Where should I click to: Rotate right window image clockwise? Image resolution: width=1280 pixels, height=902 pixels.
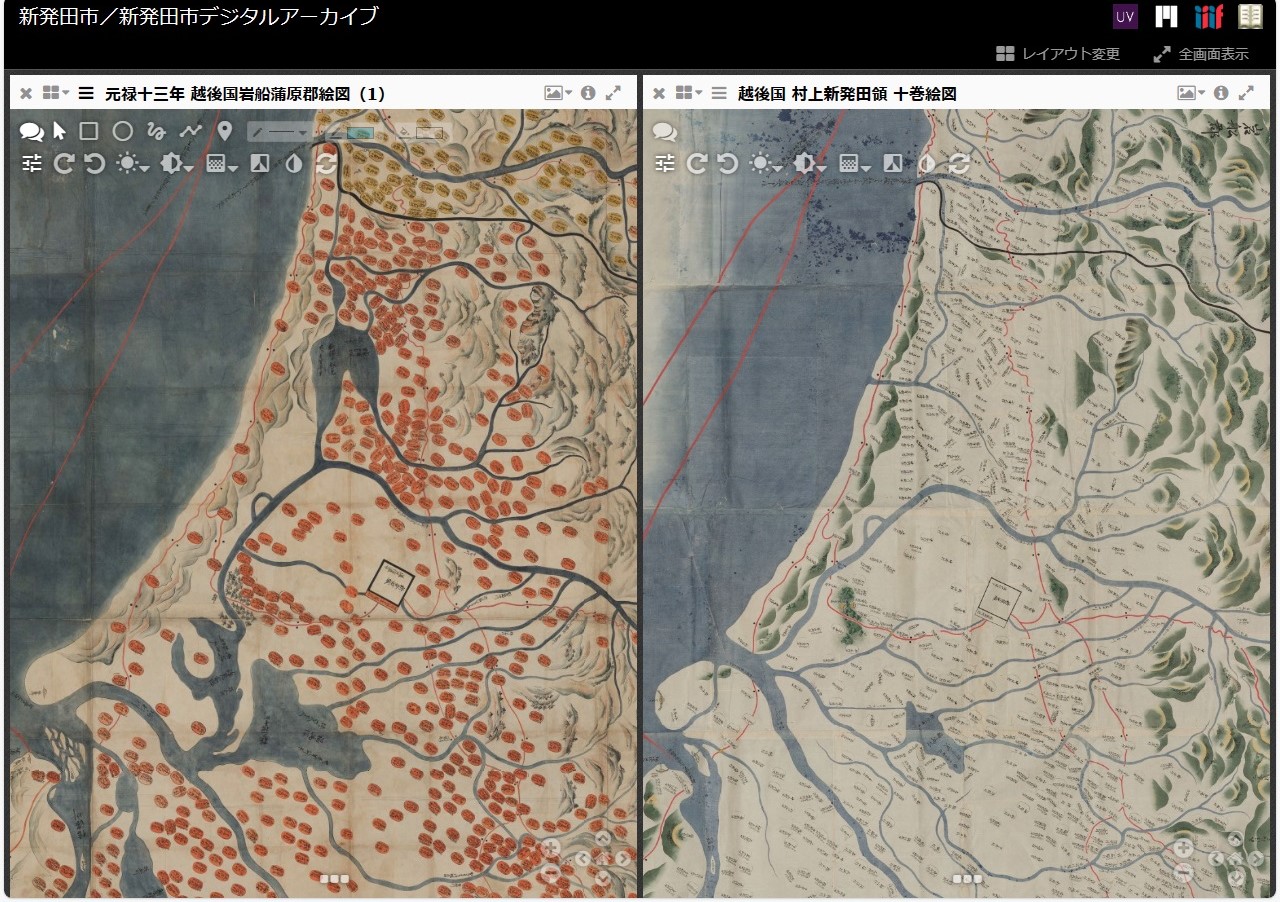[696, 163]
